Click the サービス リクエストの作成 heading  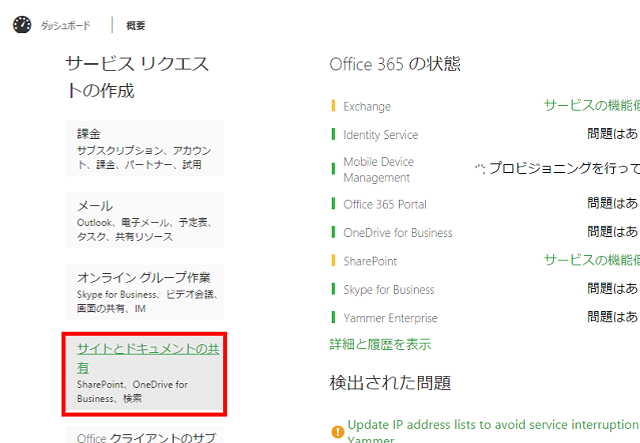137,77
